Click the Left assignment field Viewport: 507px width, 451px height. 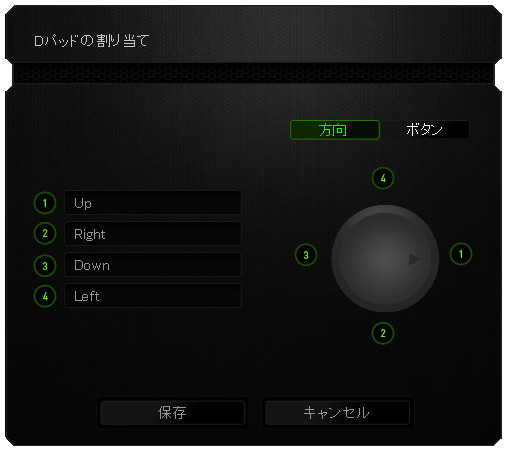(152, 296)
